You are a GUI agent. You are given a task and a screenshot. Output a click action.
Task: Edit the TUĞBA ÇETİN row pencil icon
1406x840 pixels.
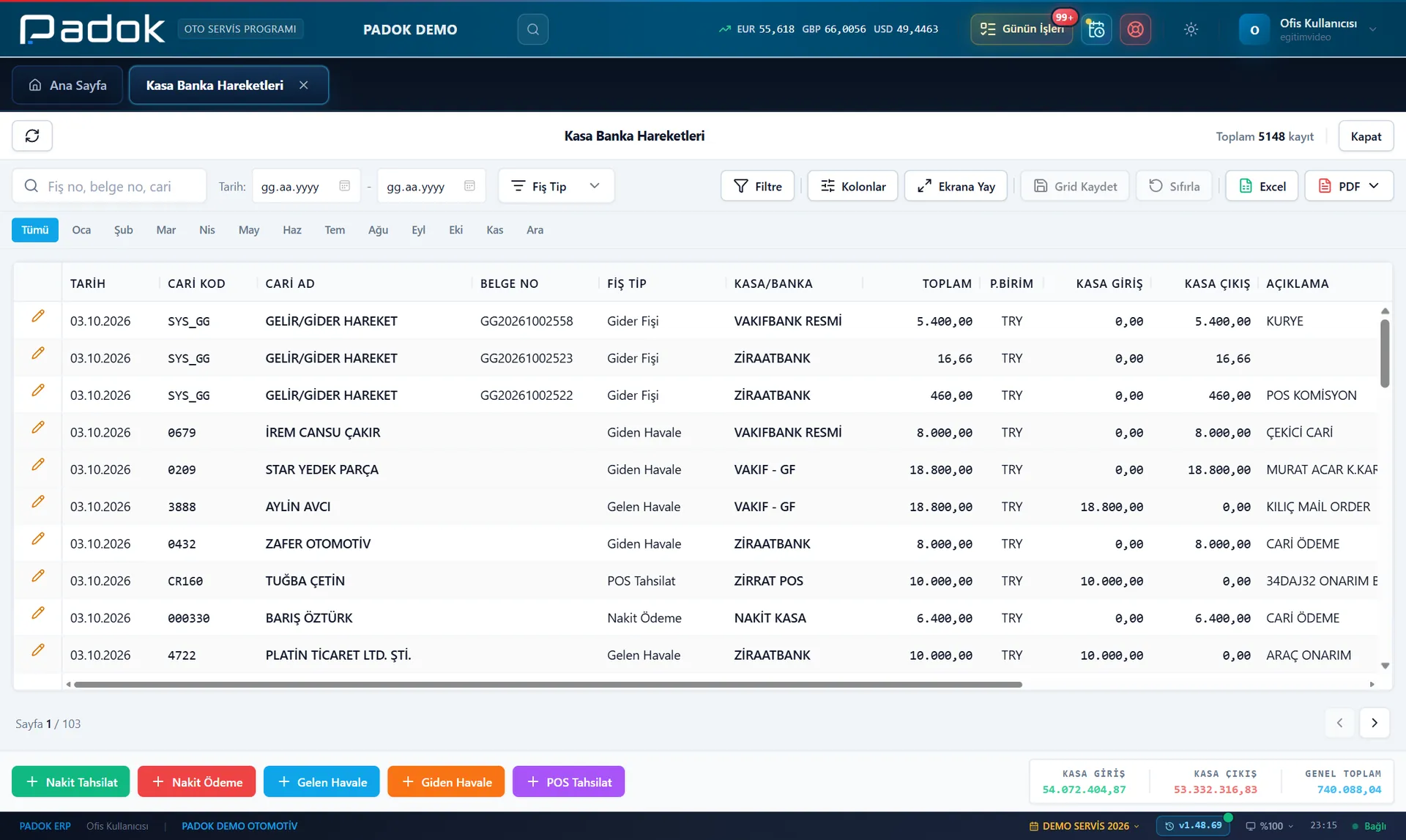[x=38, y=576]
